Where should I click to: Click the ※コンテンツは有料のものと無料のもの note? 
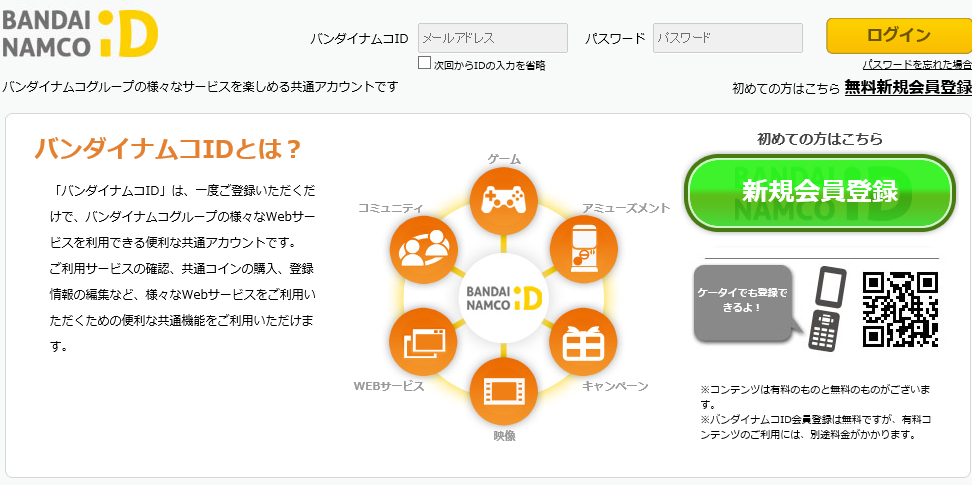pos(816,397)
